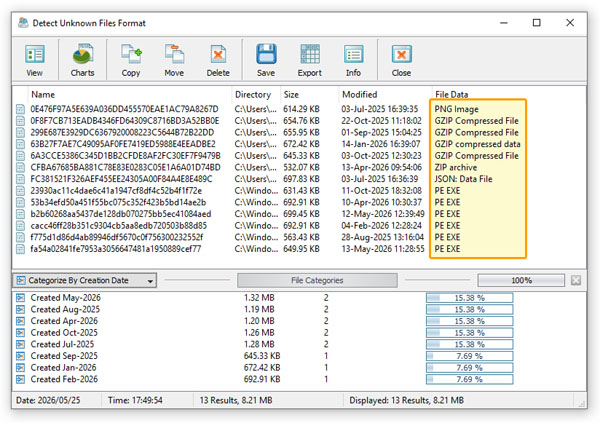Select file icon of 23930ac11c4dae6c41a1947cf8df4c52b4f1f72e
Viewport: 600px width, 423px height.
tap(20, 191)
